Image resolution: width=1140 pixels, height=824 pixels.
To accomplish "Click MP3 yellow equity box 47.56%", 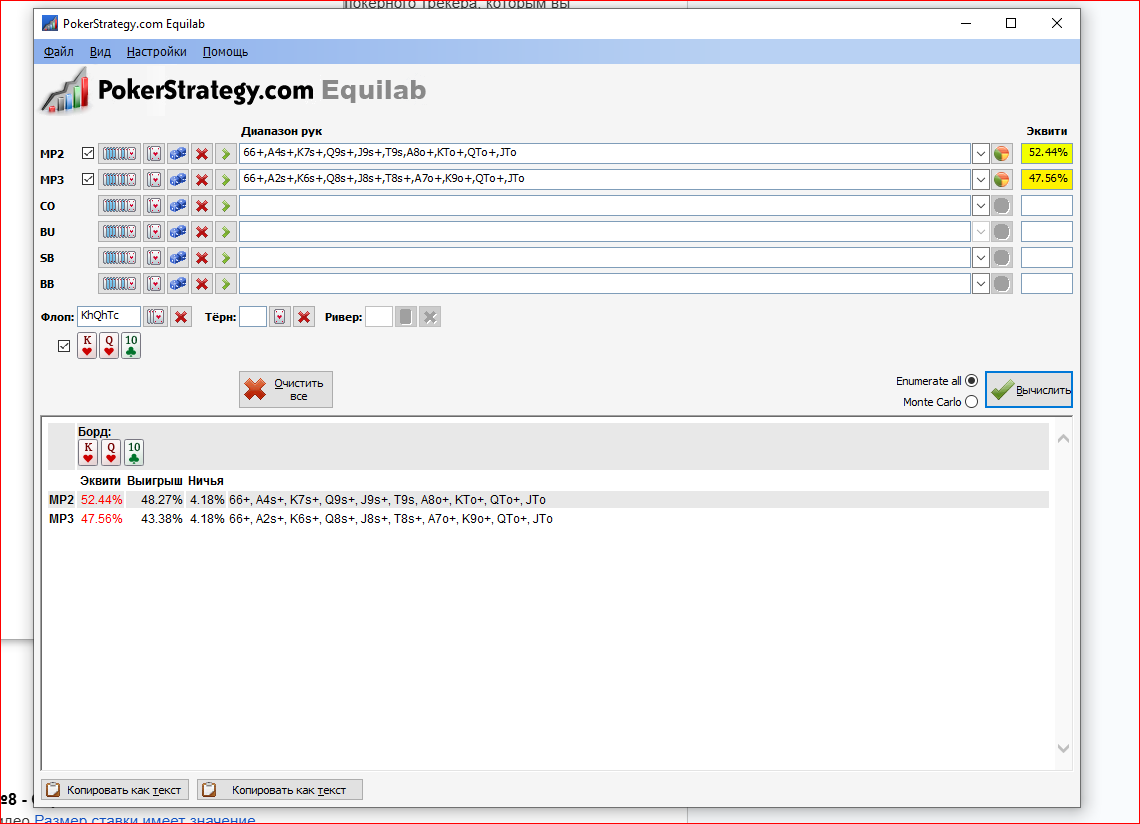I will click(1047, 180).
